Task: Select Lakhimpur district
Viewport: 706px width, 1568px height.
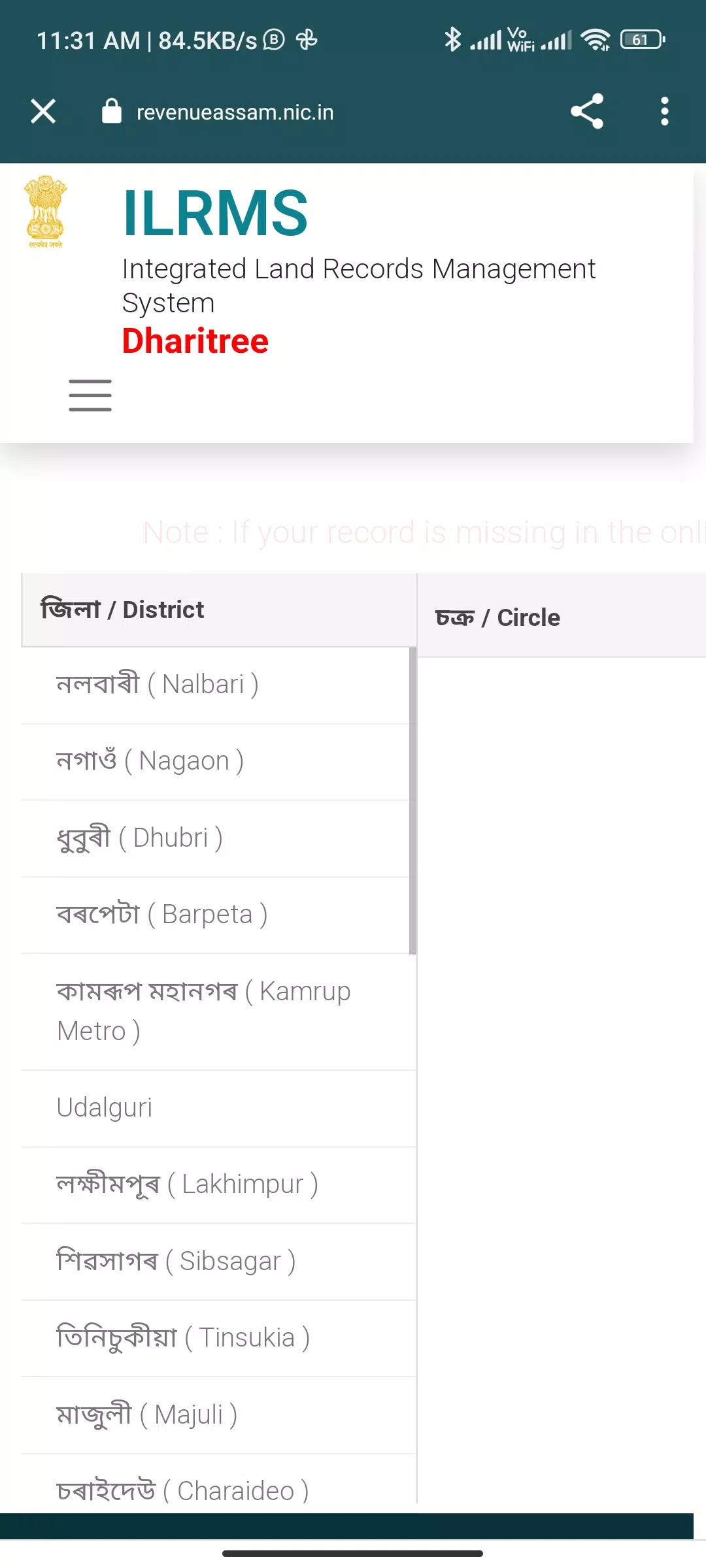Action: pos(218,1185)
